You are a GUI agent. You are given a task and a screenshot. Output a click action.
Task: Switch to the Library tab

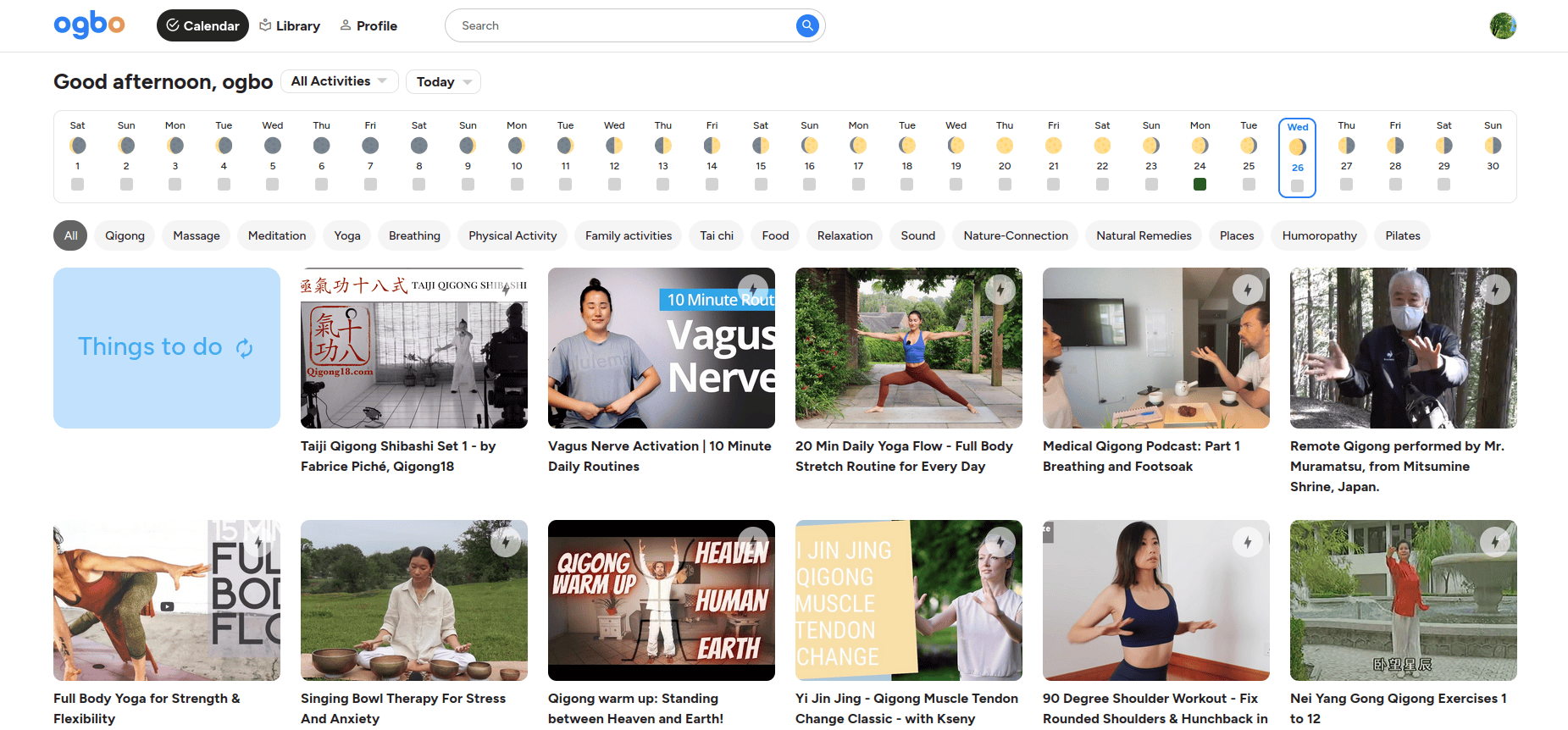click(x=290, y=25)
